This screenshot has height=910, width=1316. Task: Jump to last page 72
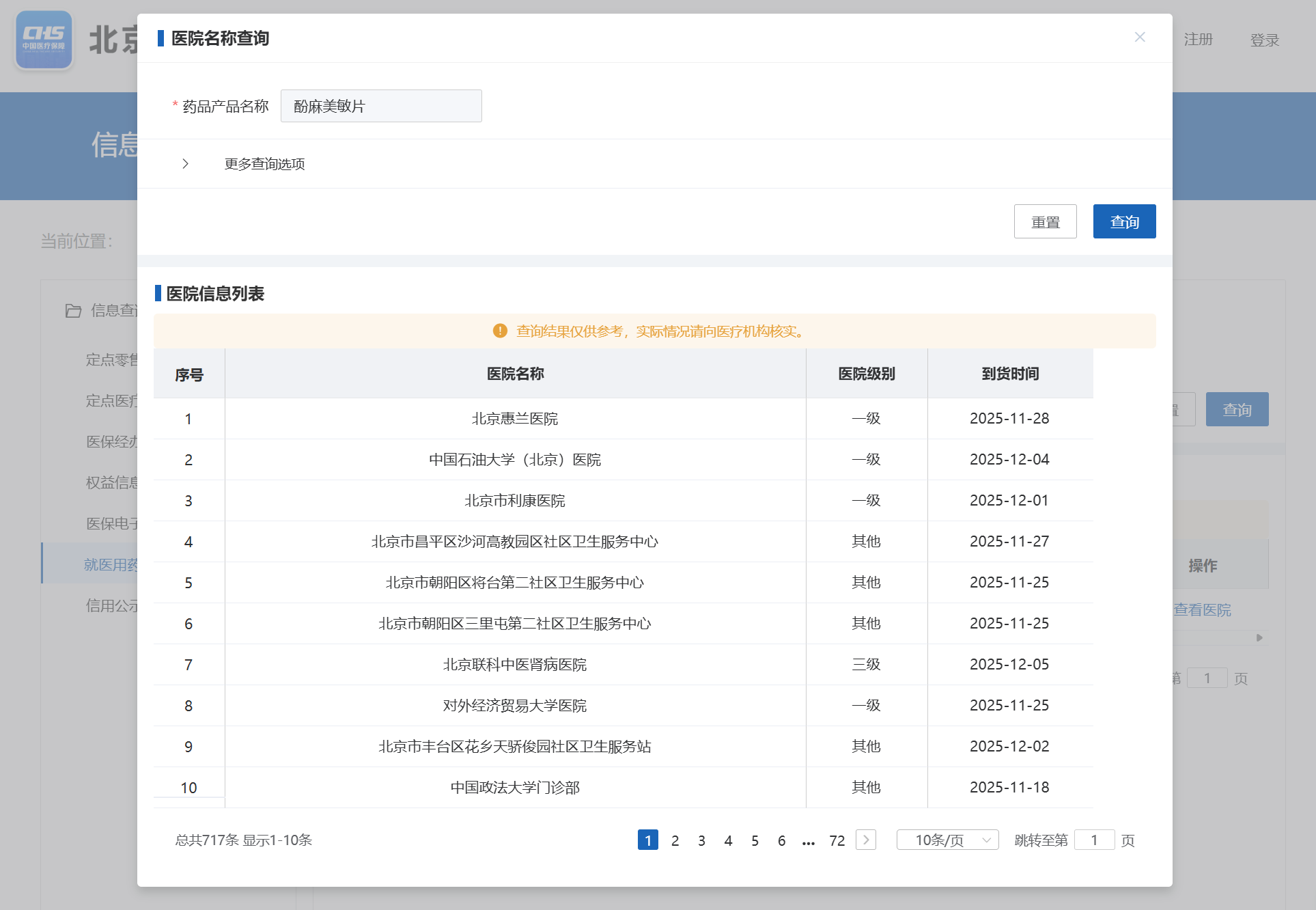[x=837, y=840]
